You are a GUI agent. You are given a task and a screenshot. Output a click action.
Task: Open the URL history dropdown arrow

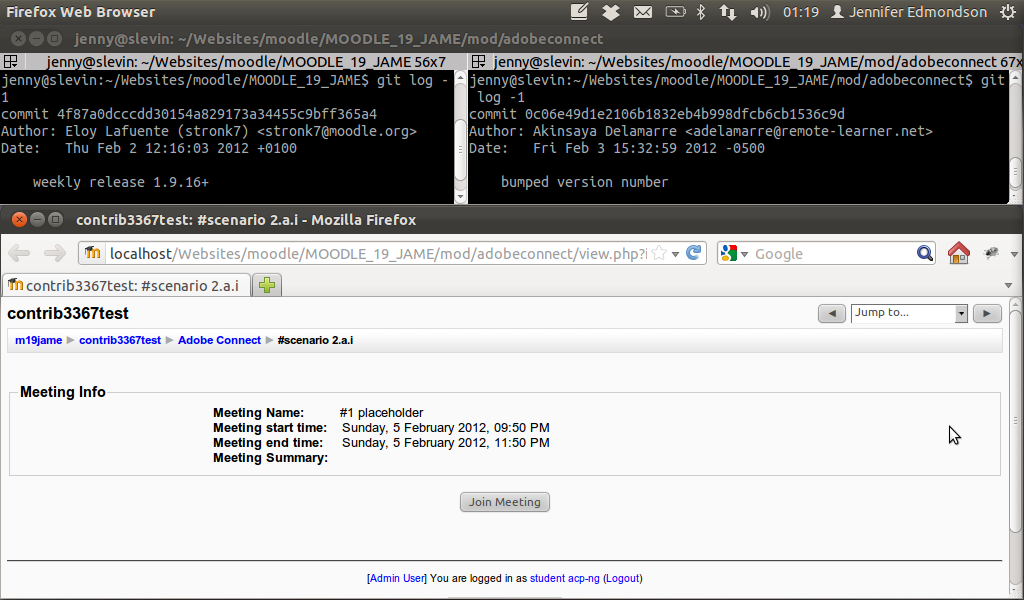(x=676, y=254)
